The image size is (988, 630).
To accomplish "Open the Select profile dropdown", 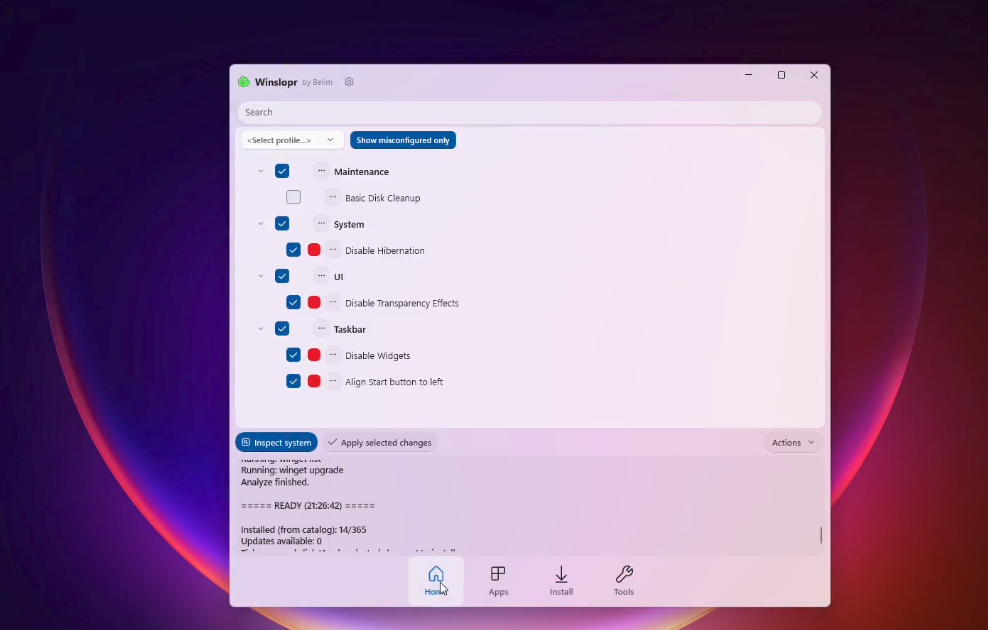I will click(x=292, y=140).
